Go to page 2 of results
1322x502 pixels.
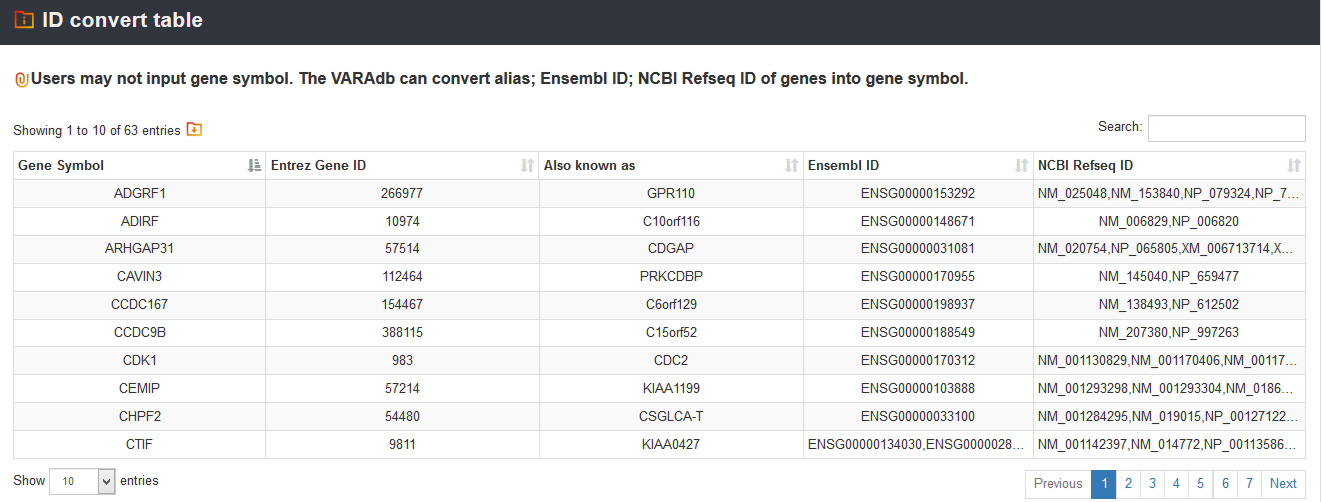click(x=1128, y=484)
